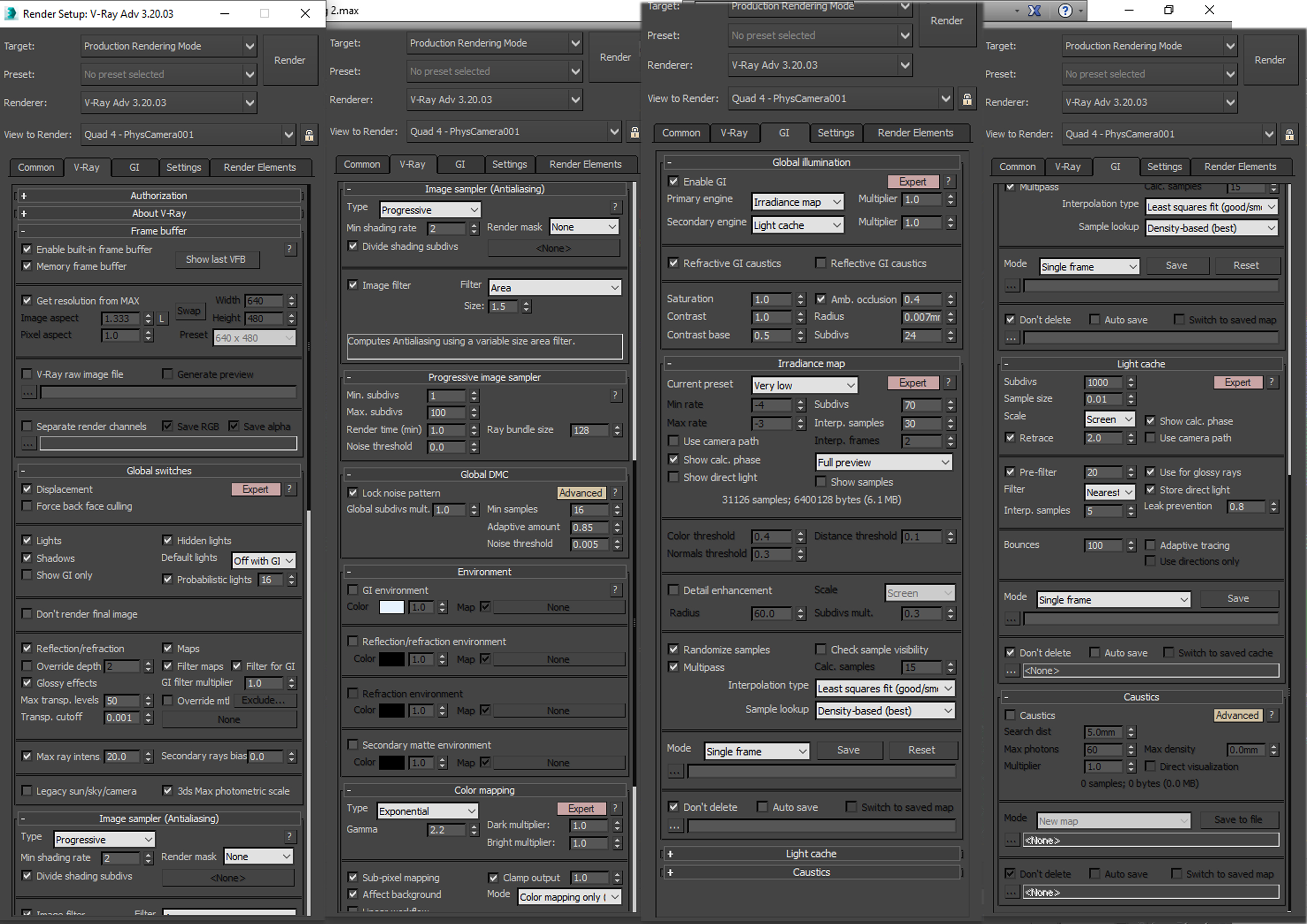Open Primary engine Irradiance map dropdown

coord(797,202)
